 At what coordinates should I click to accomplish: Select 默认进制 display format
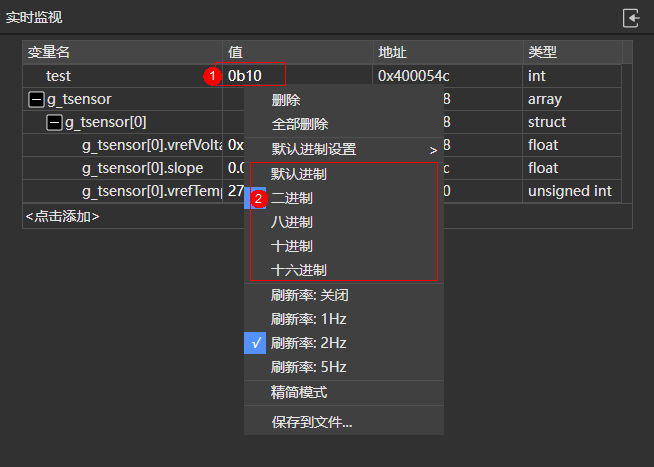tap(298, 174)
